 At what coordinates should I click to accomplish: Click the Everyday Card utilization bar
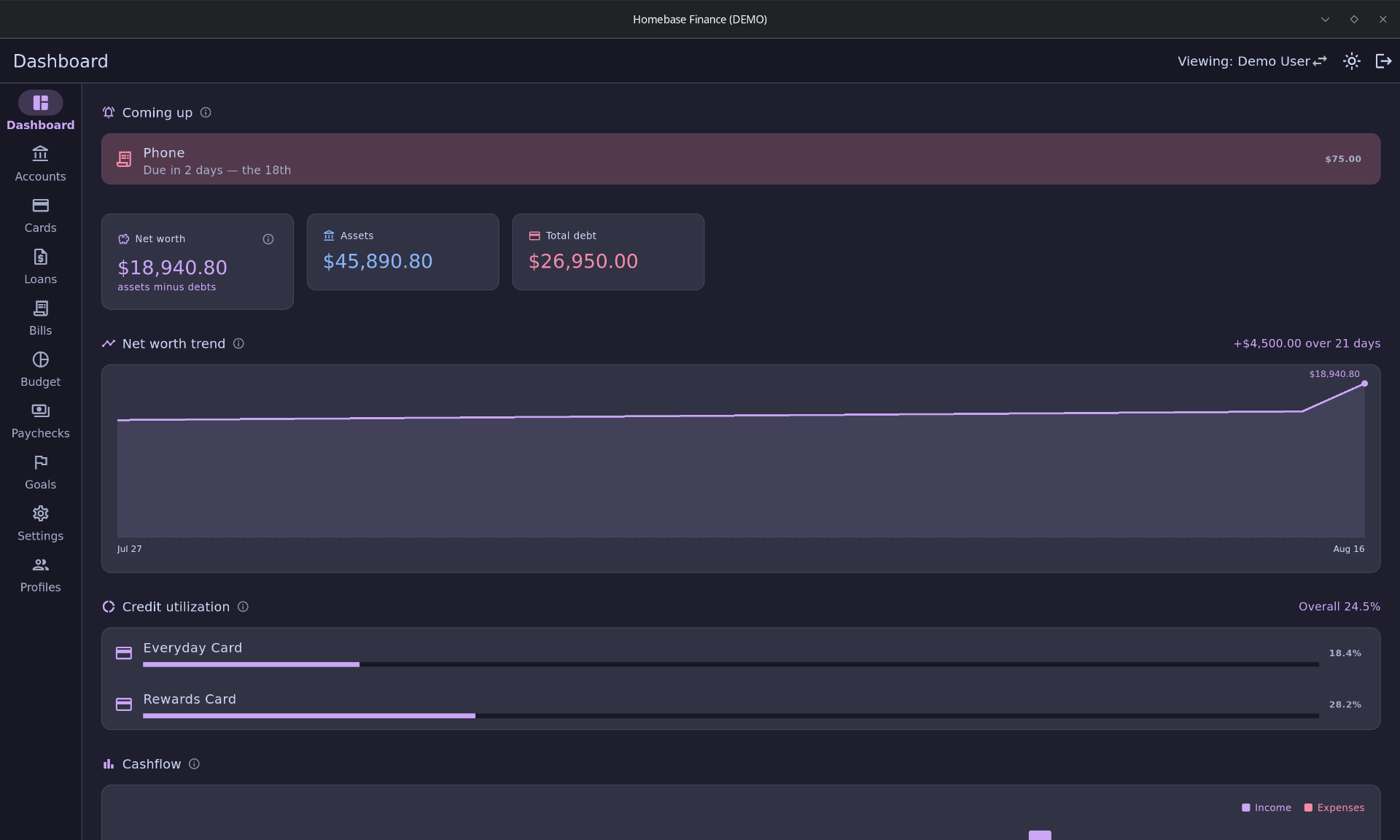click(731, 664)
